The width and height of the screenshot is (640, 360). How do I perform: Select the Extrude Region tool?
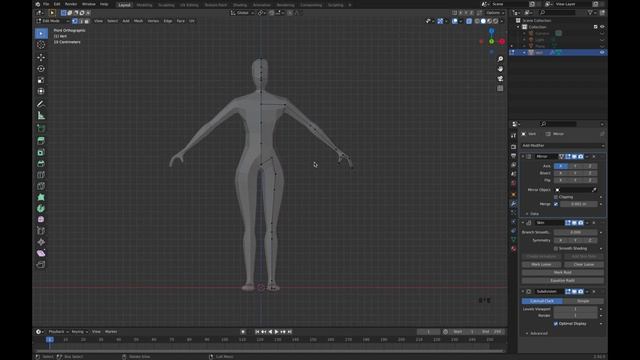(41, 141)
